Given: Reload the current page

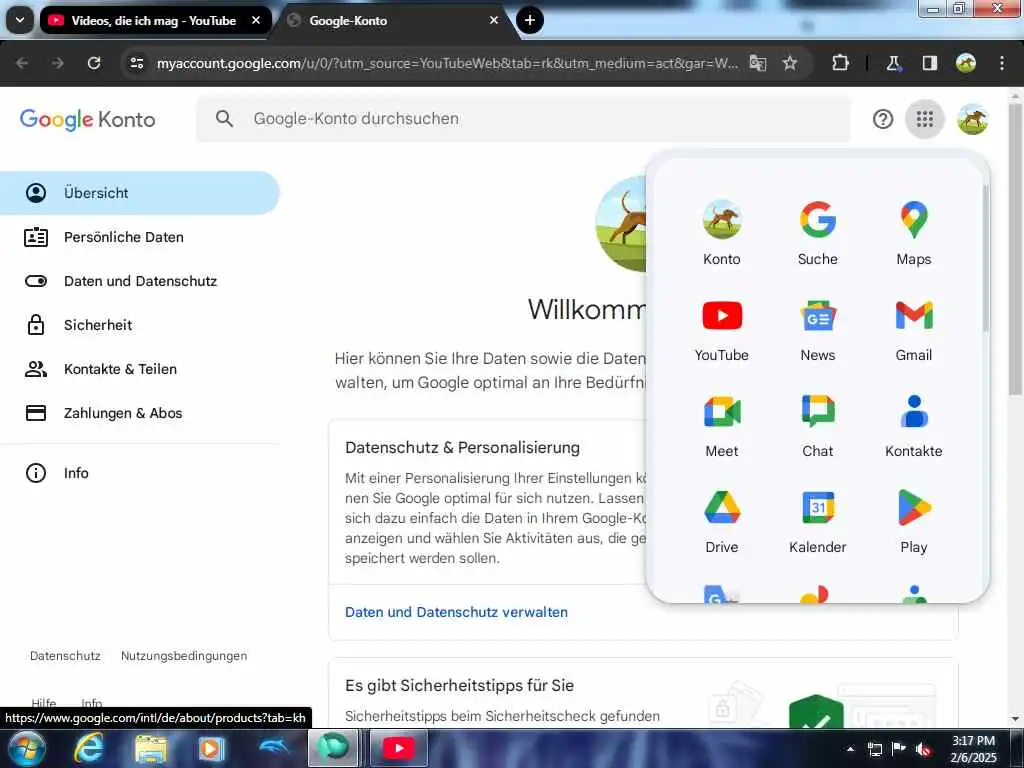Looking at the screenshot, I should pyautogui.click(x=94, y=63).
